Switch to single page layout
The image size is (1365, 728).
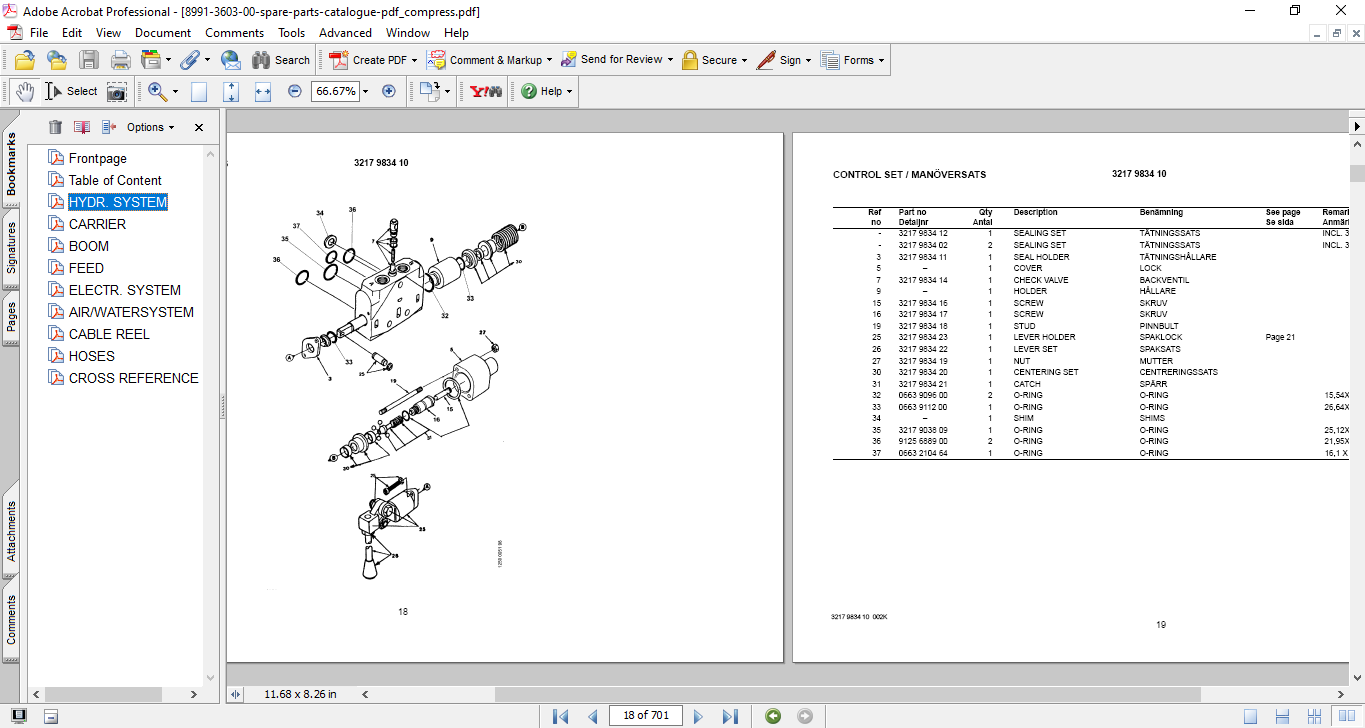coord(1250,716)
